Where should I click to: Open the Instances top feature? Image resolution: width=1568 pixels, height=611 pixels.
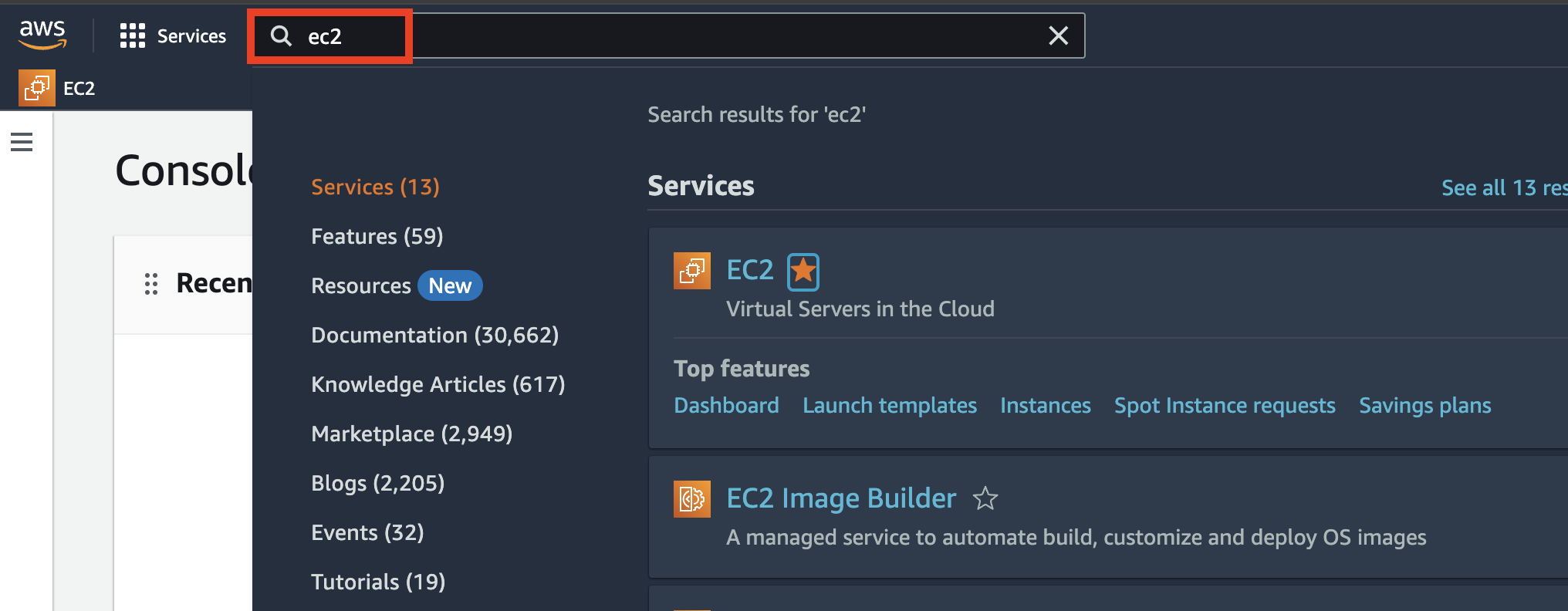tap(1046, 406)
